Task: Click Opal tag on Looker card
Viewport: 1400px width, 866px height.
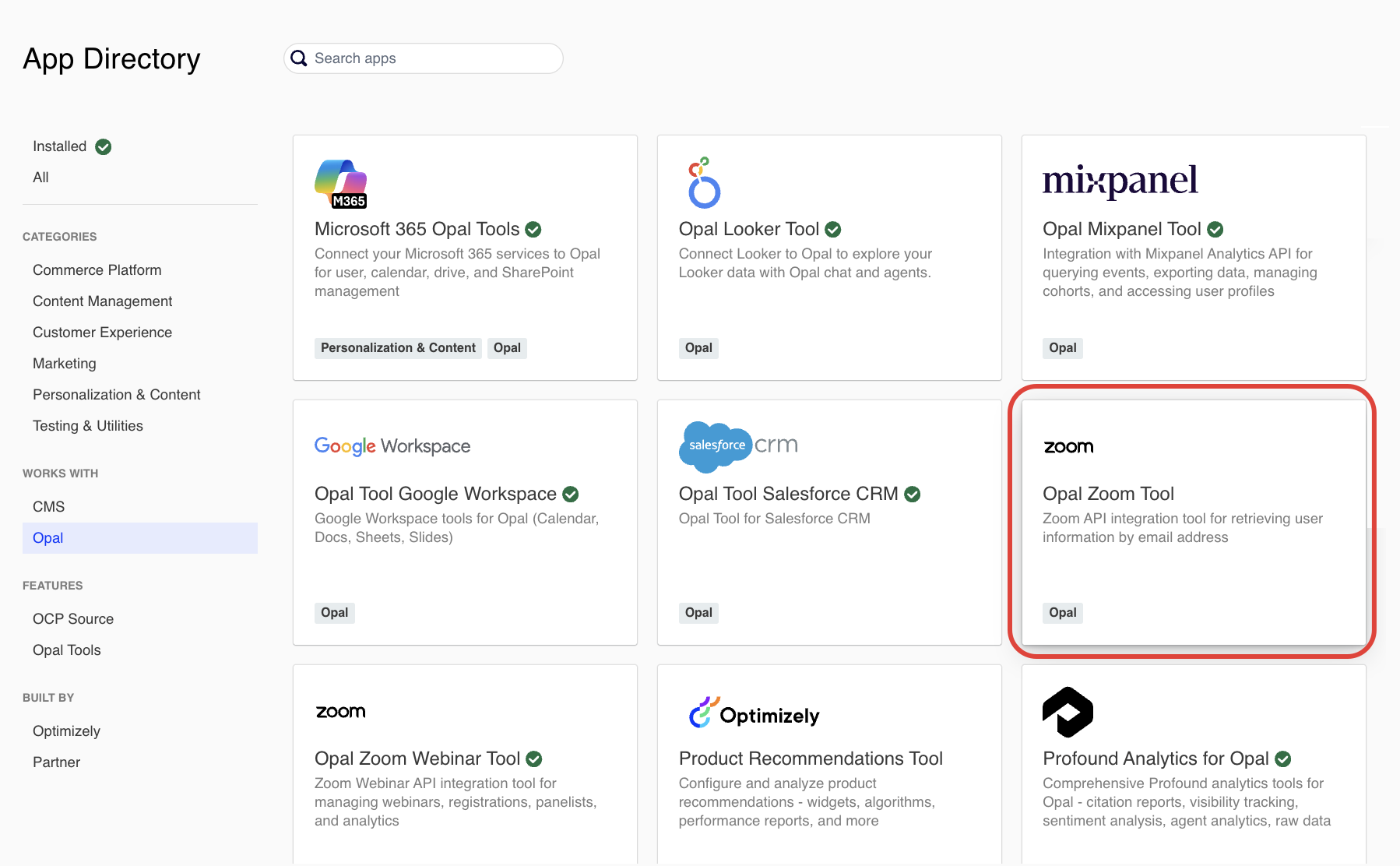Action: (698, 348)
